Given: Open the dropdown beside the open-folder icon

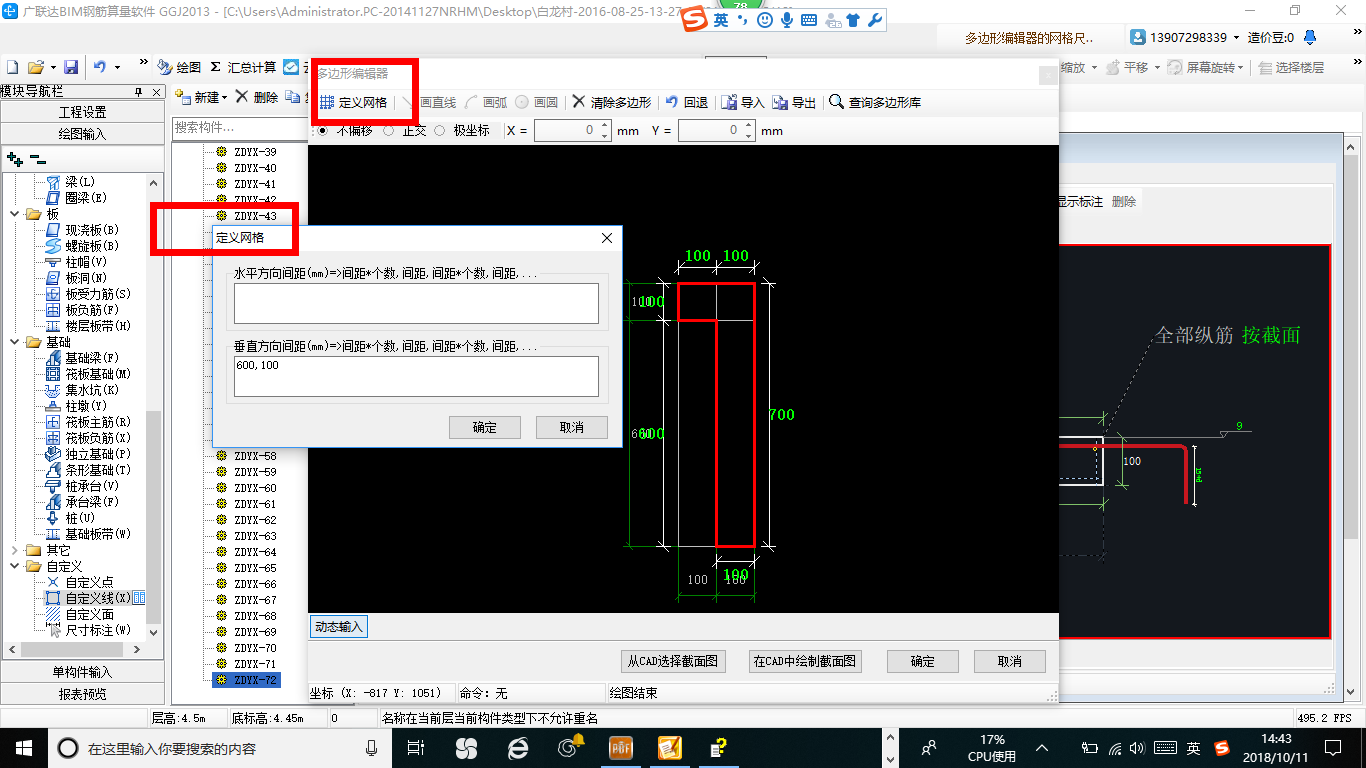Looking at the screenshot, I should 52,67.
